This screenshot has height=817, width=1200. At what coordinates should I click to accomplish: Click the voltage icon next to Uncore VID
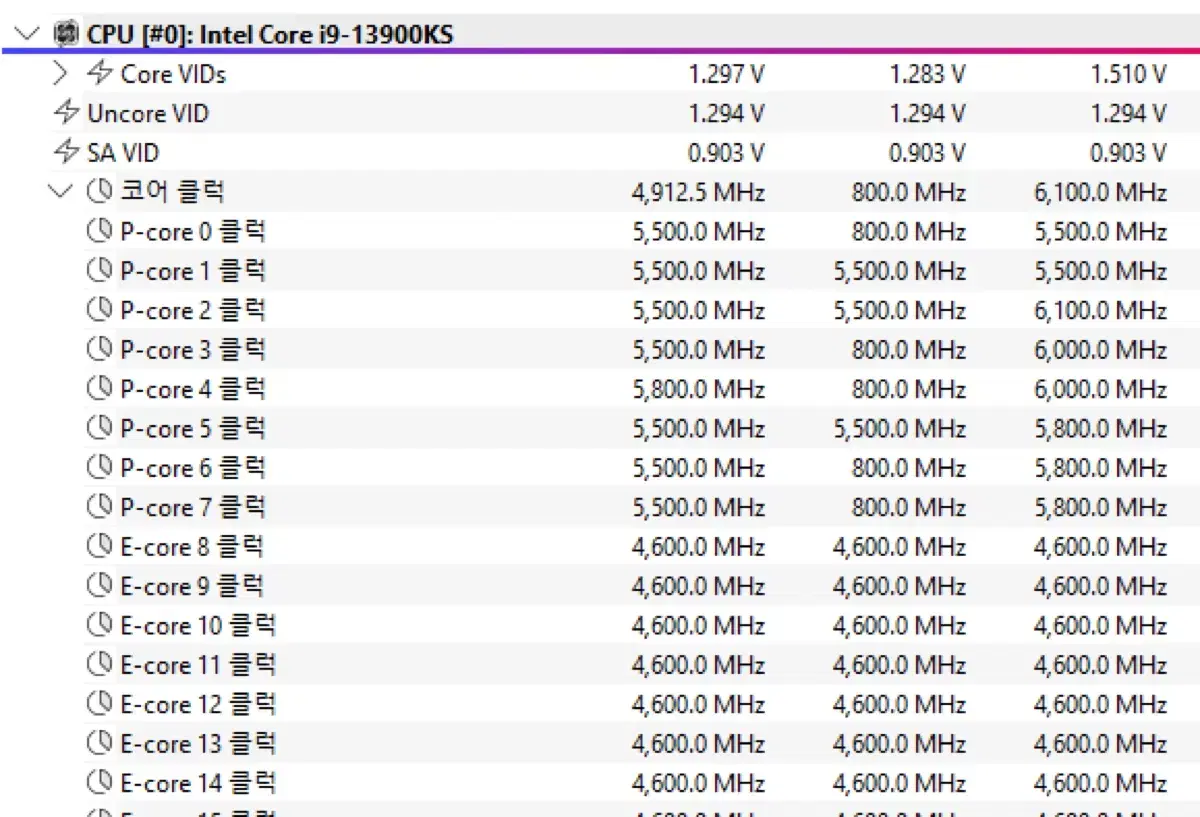tap(66, 113)
